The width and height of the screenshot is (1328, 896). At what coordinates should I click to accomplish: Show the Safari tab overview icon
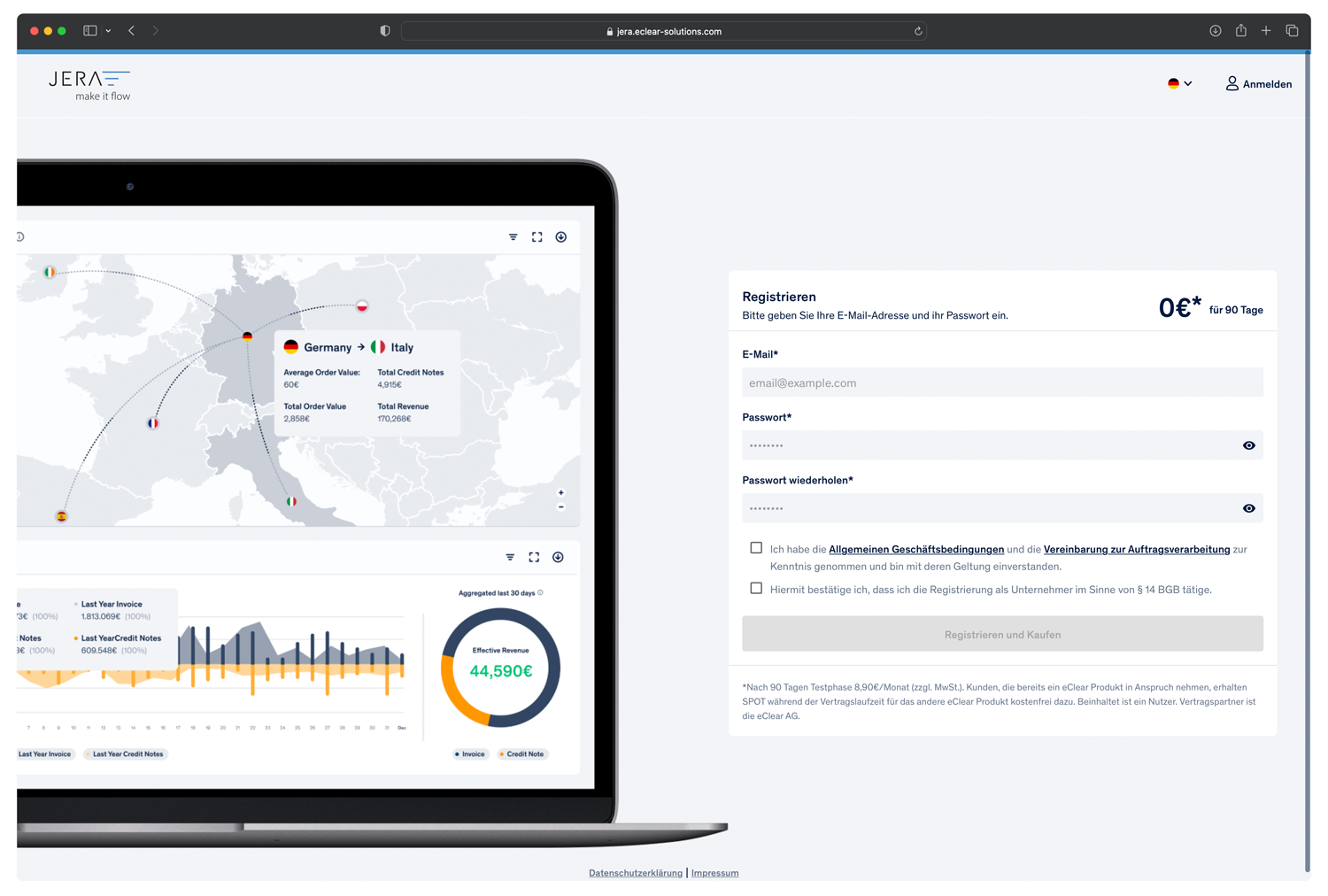click(1292, 31)
